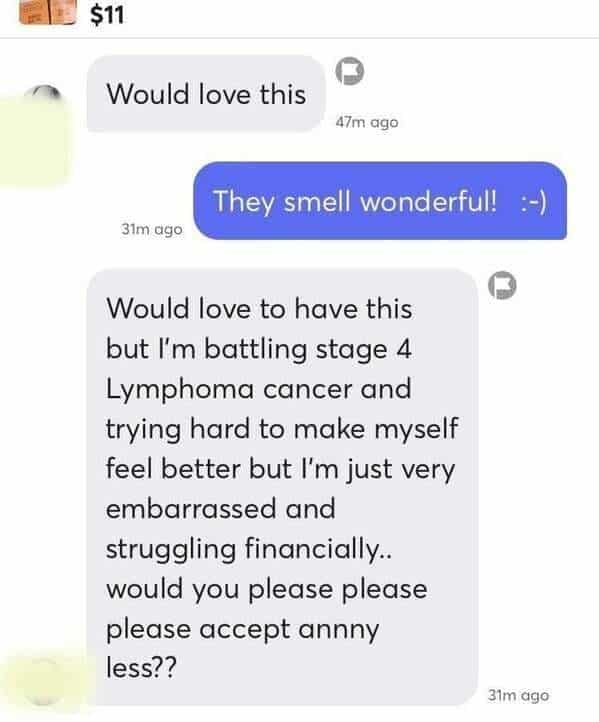Click "struggling financially.." text line
Viewport: 599px width, 722px height.
click(249, 548)
